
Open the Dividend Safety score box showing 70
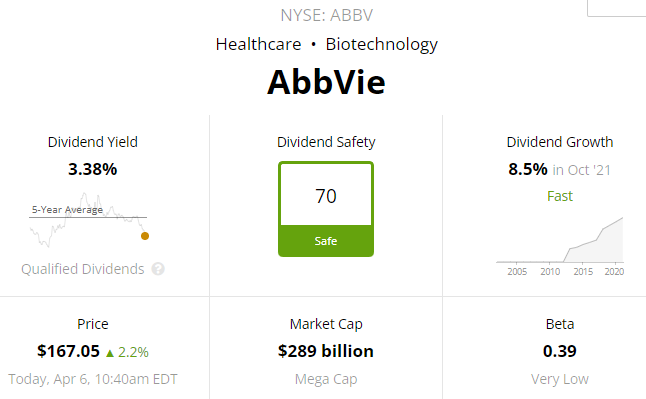(x=326, y=209)
